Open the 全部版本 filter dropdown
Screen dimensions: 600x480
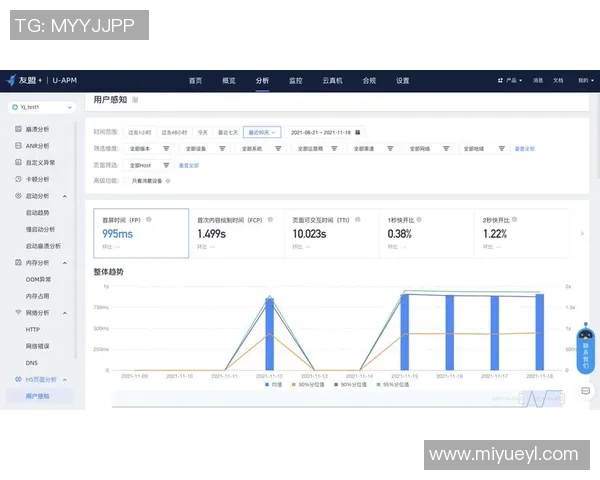[148, 149]
